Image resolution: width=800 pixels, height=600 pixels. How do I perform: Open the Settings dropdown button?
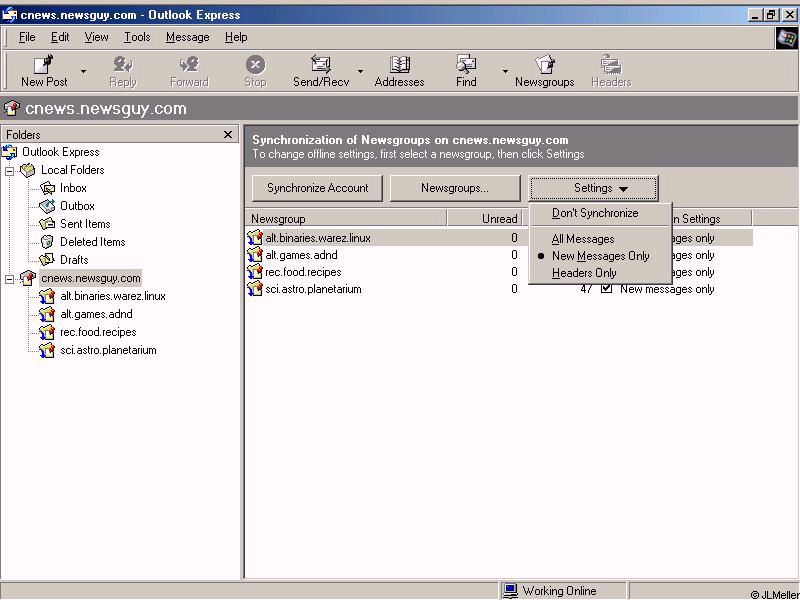(x=593, y=188)
